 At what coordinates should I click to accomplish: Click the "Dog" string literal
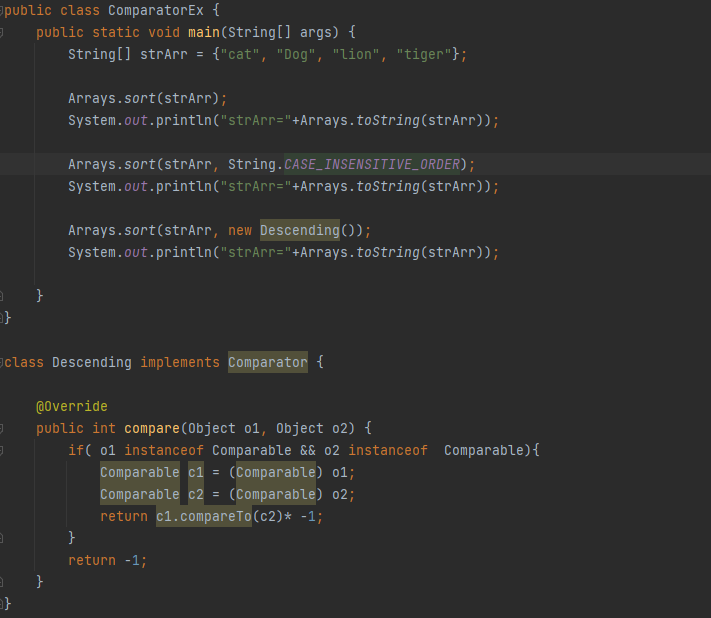pos(296,54)
